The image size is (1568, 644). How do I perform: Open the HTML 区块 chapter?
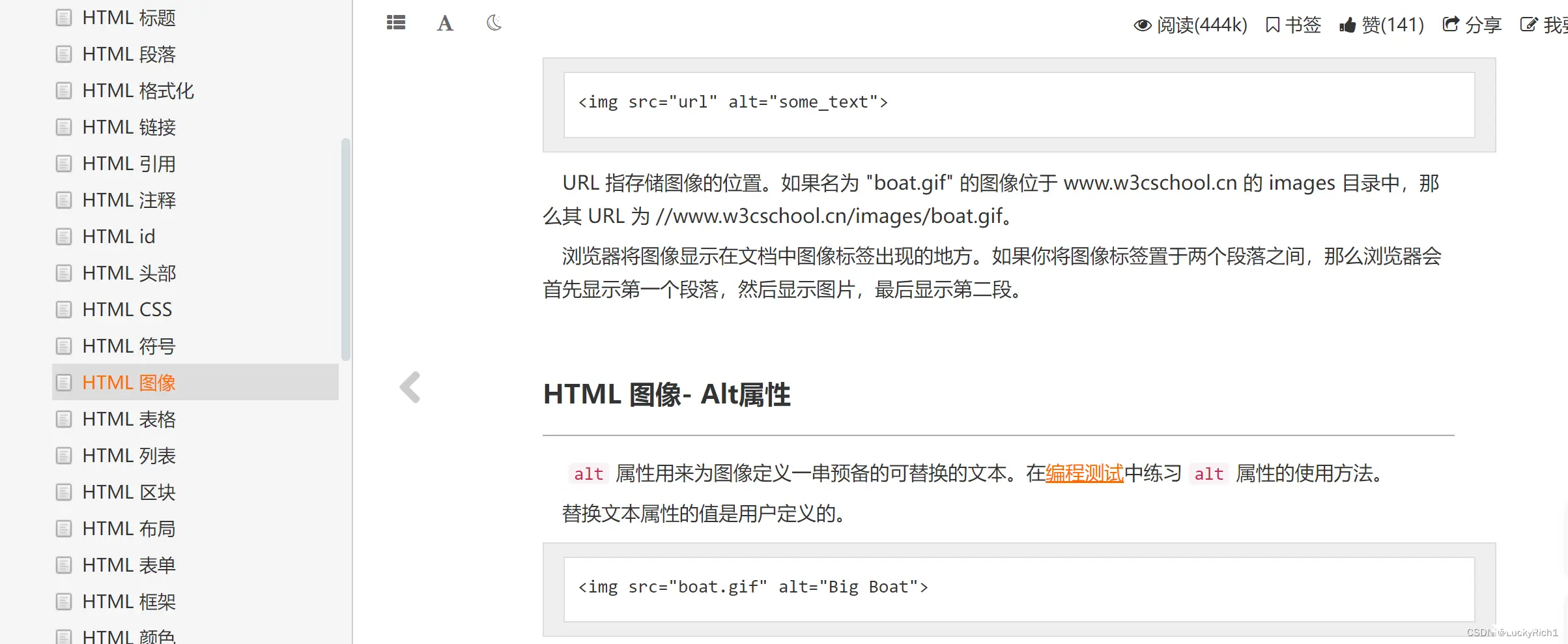point(129,492)
